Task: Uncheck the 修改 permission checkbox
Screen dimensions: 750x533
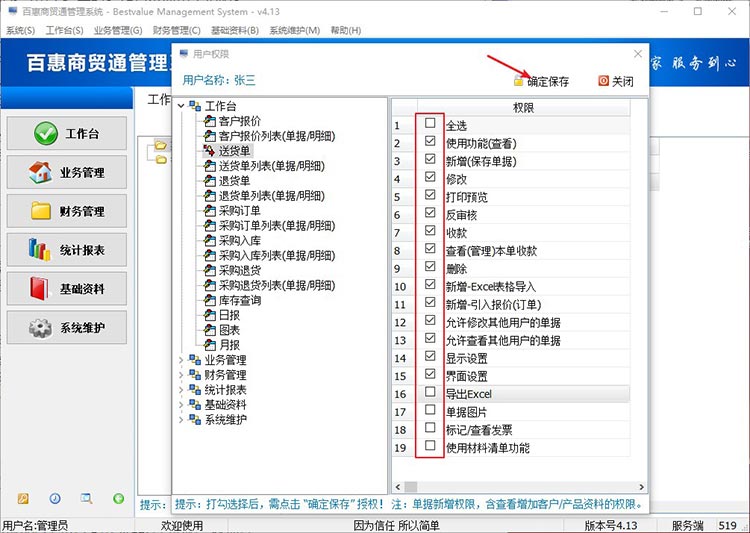Action: [x=430, y=177]
